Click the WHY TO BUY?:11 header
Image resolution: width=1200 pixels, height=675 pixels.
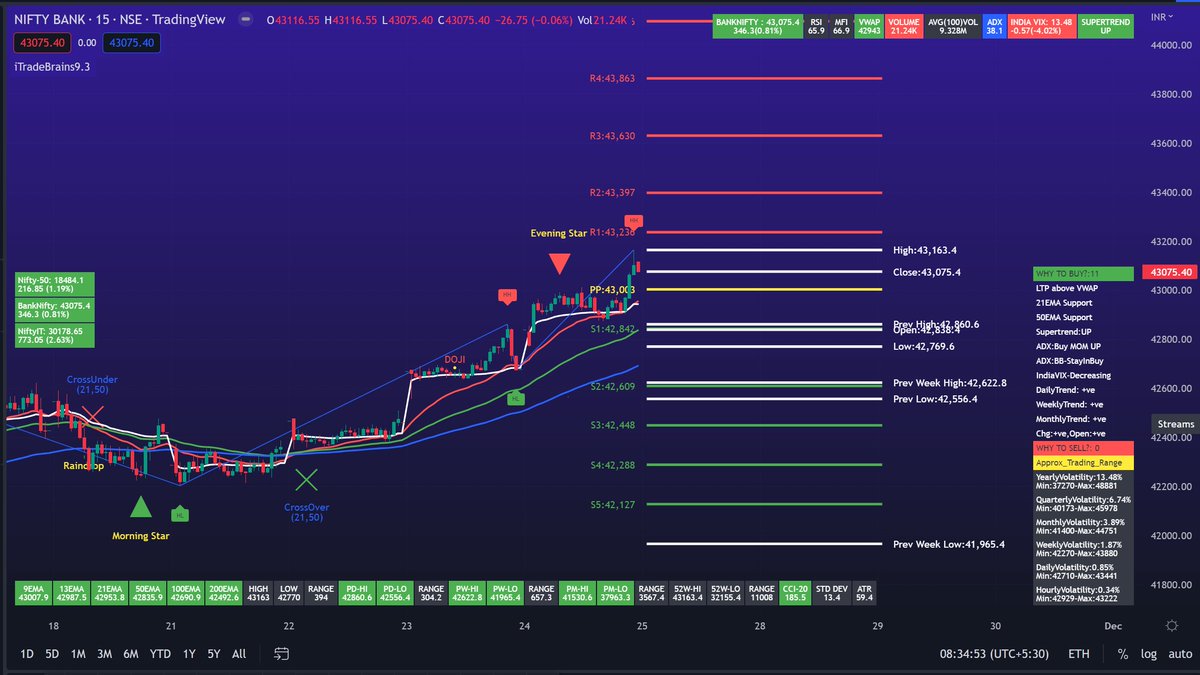pyautogui.click(x=1084, y=273)
